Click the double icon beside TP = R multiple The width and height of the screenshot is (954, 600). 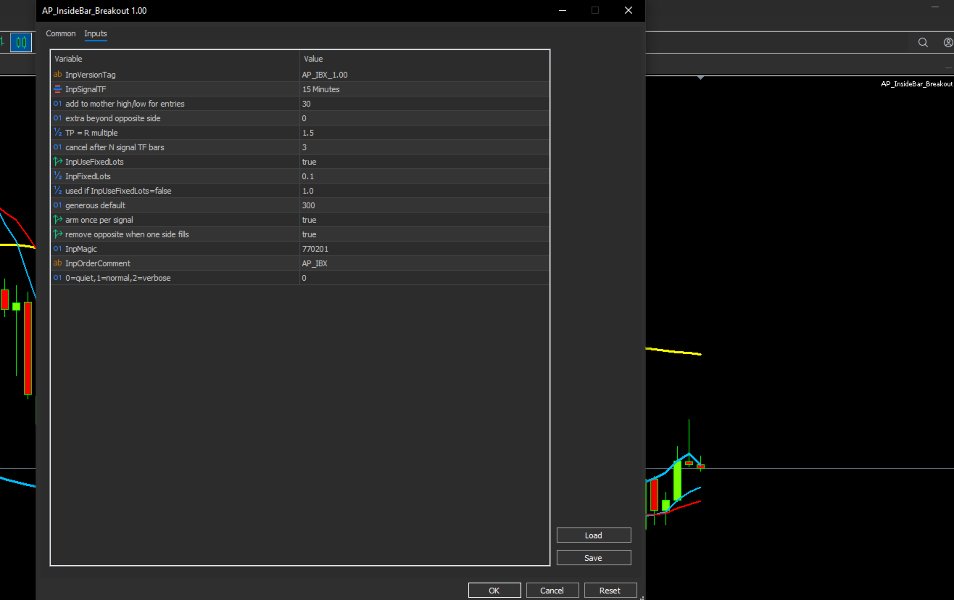(58, 133)
